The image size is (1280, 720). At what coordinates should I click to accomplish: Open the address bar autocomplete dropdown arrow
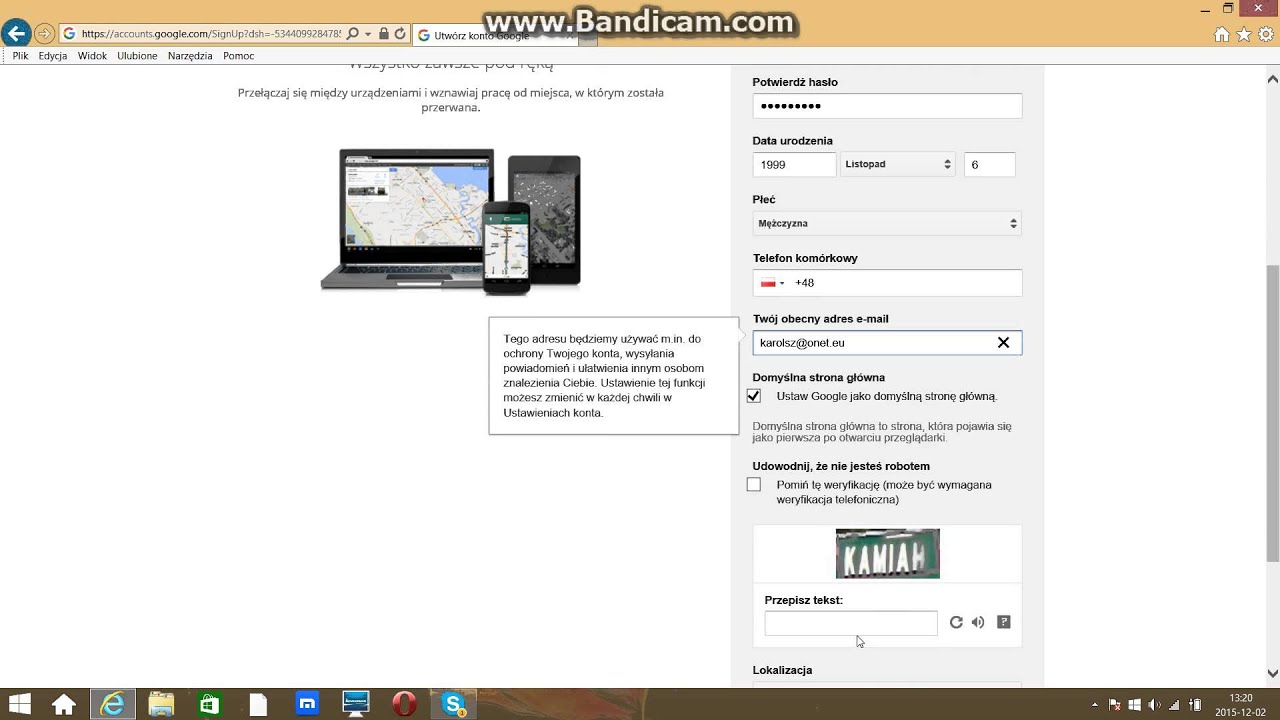pos(367,34)
